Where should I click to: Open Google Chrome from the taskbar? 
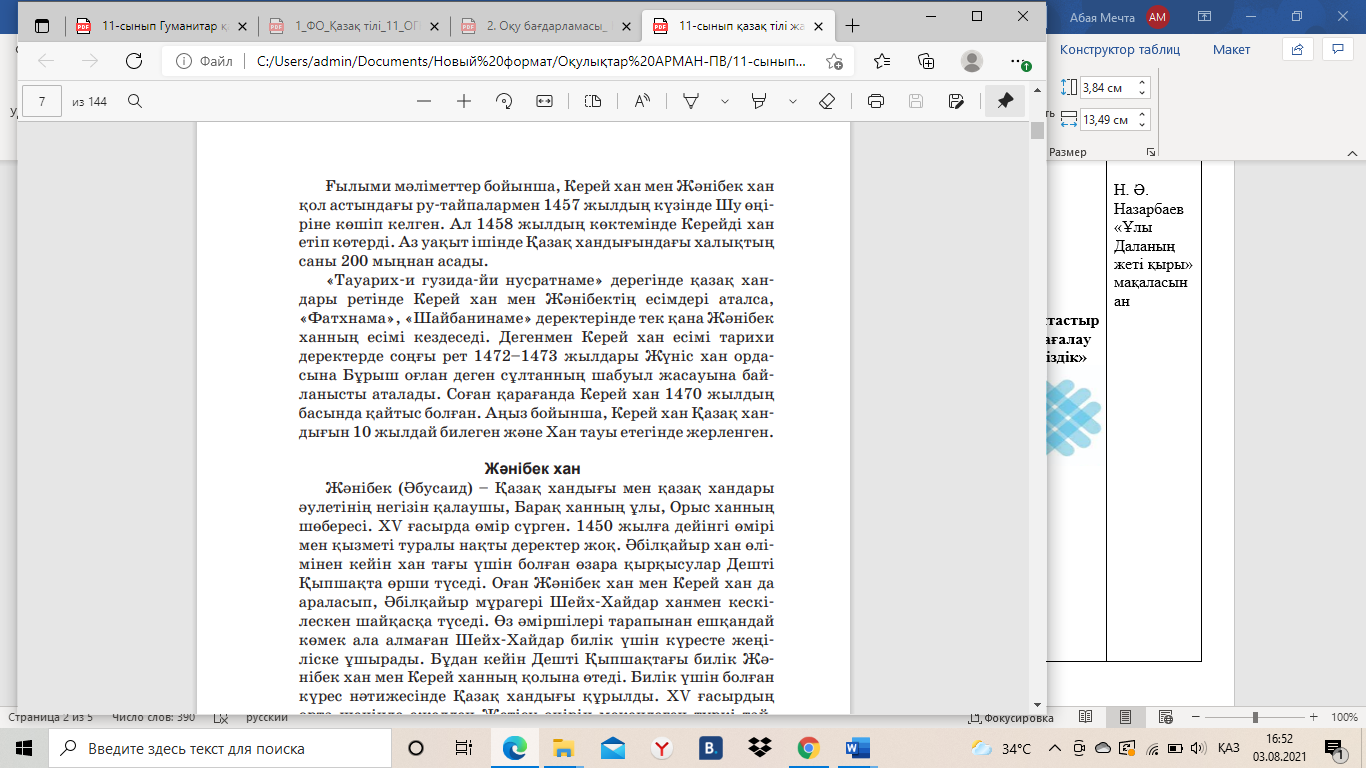[809, 748]
